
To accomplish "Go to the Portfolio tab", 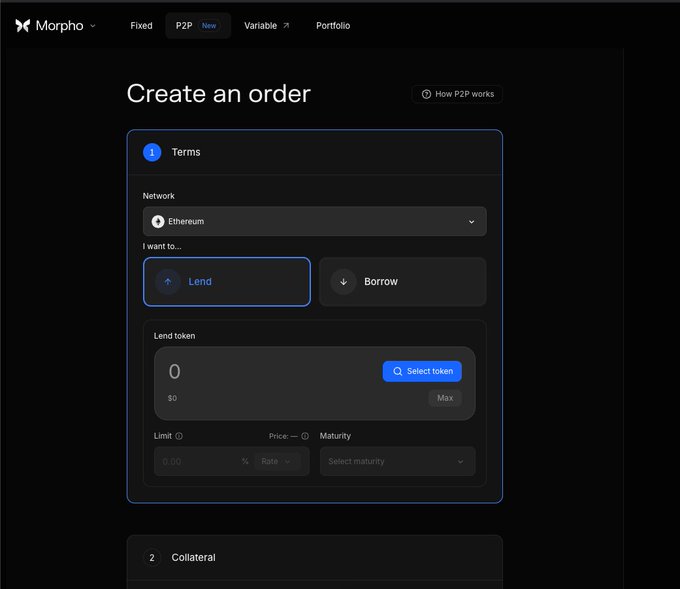I will (x=333, y=26).
